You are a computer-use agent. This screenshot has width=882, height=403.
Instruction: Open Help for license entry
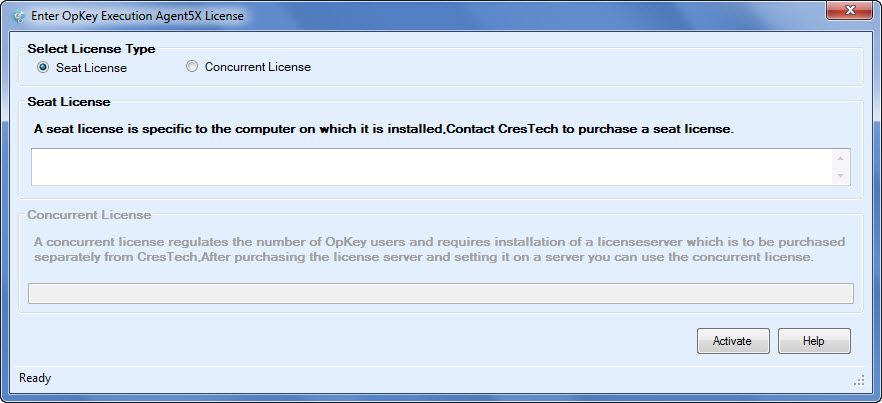tap(814, 341)
